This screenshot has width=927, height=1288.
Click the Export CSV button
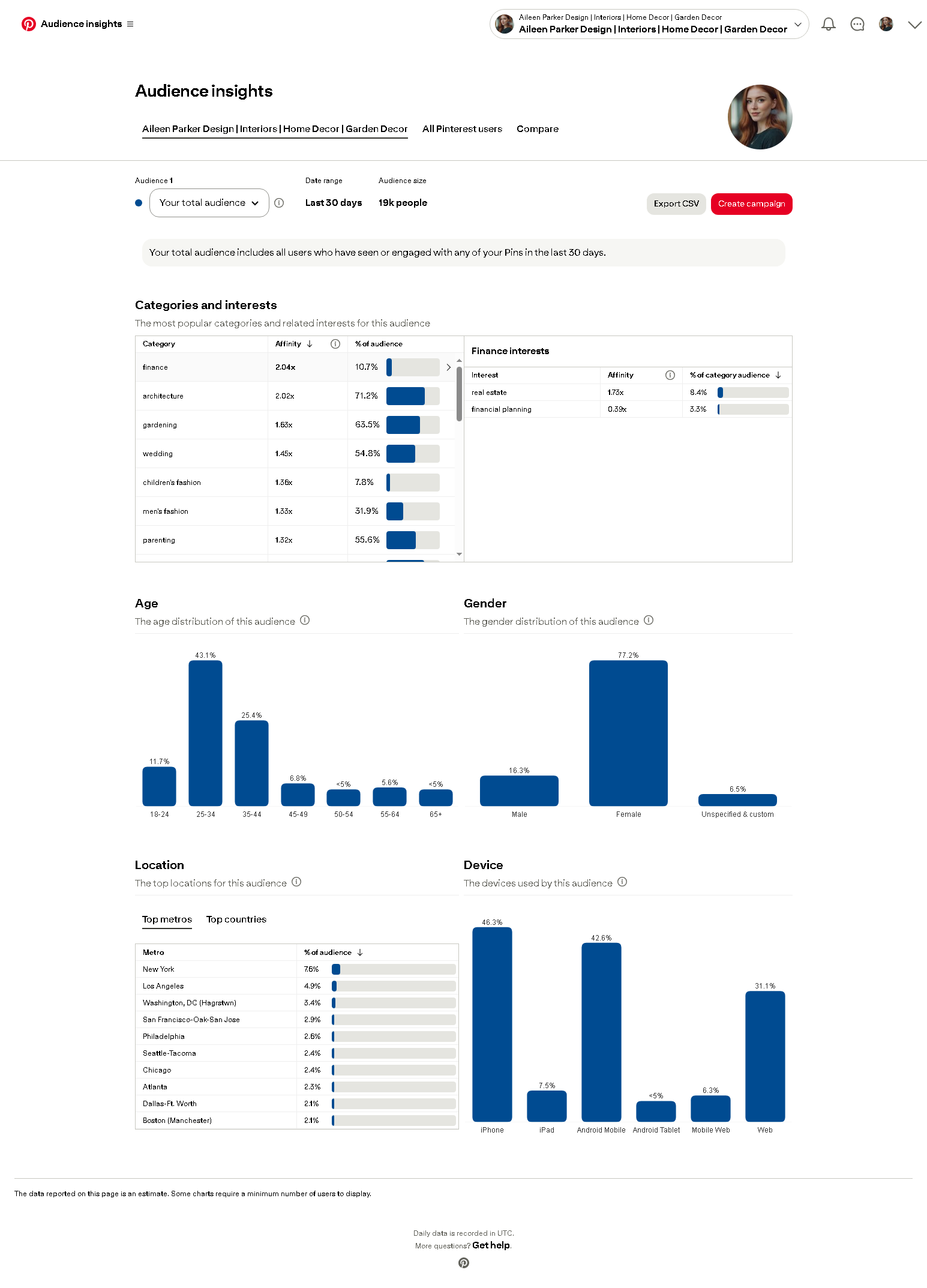(x=676, y=204)
